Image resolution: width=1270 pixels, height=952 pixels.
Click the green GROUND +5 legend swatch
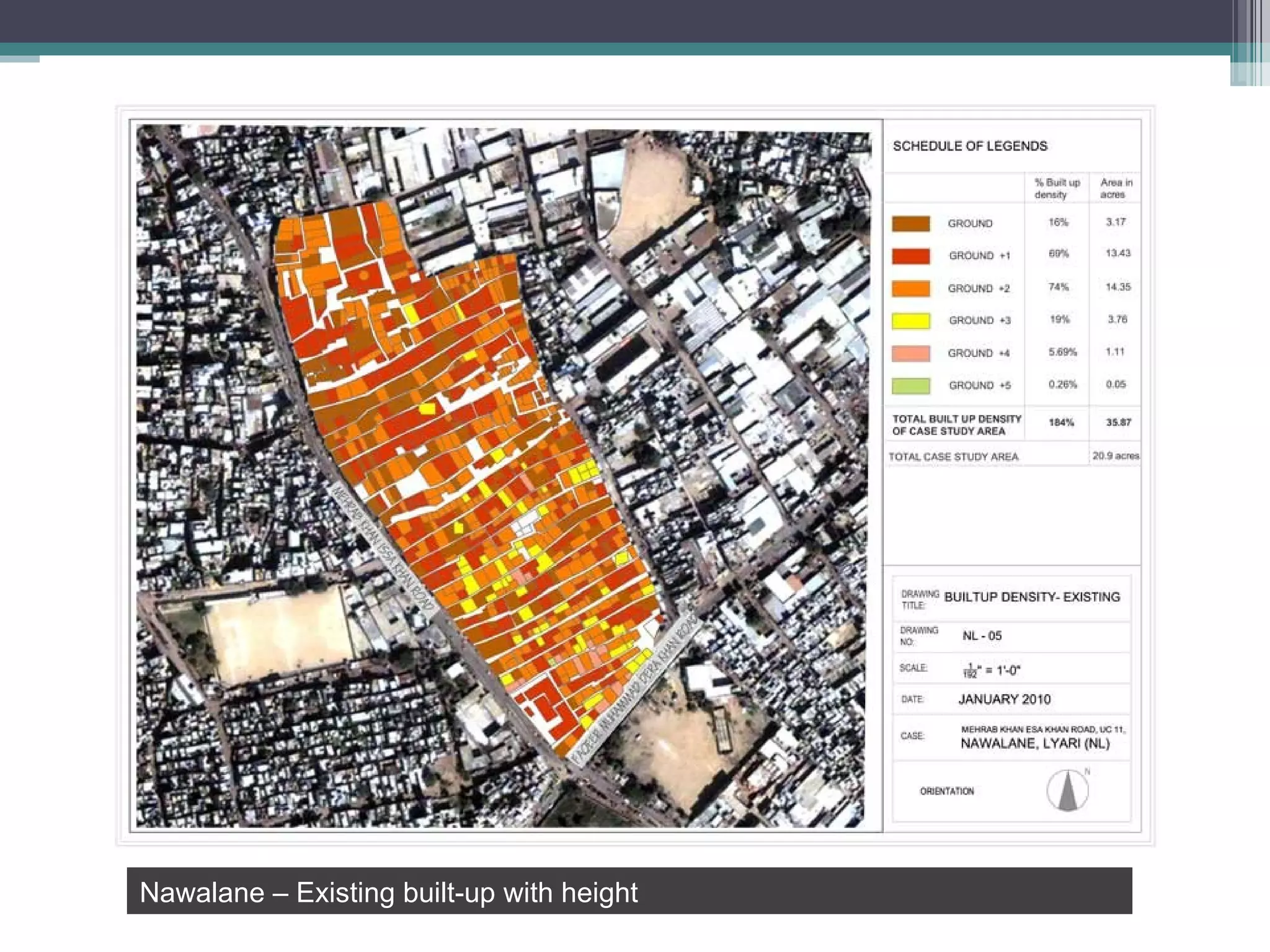(x=910, y=386)
